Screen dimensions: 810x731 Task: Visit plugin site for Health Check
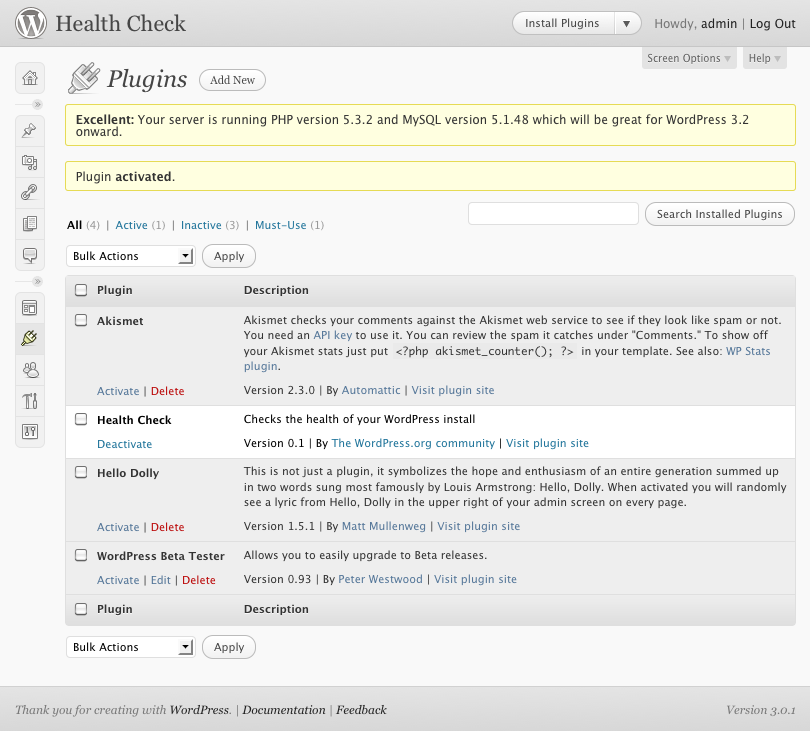tap(547, 443)
